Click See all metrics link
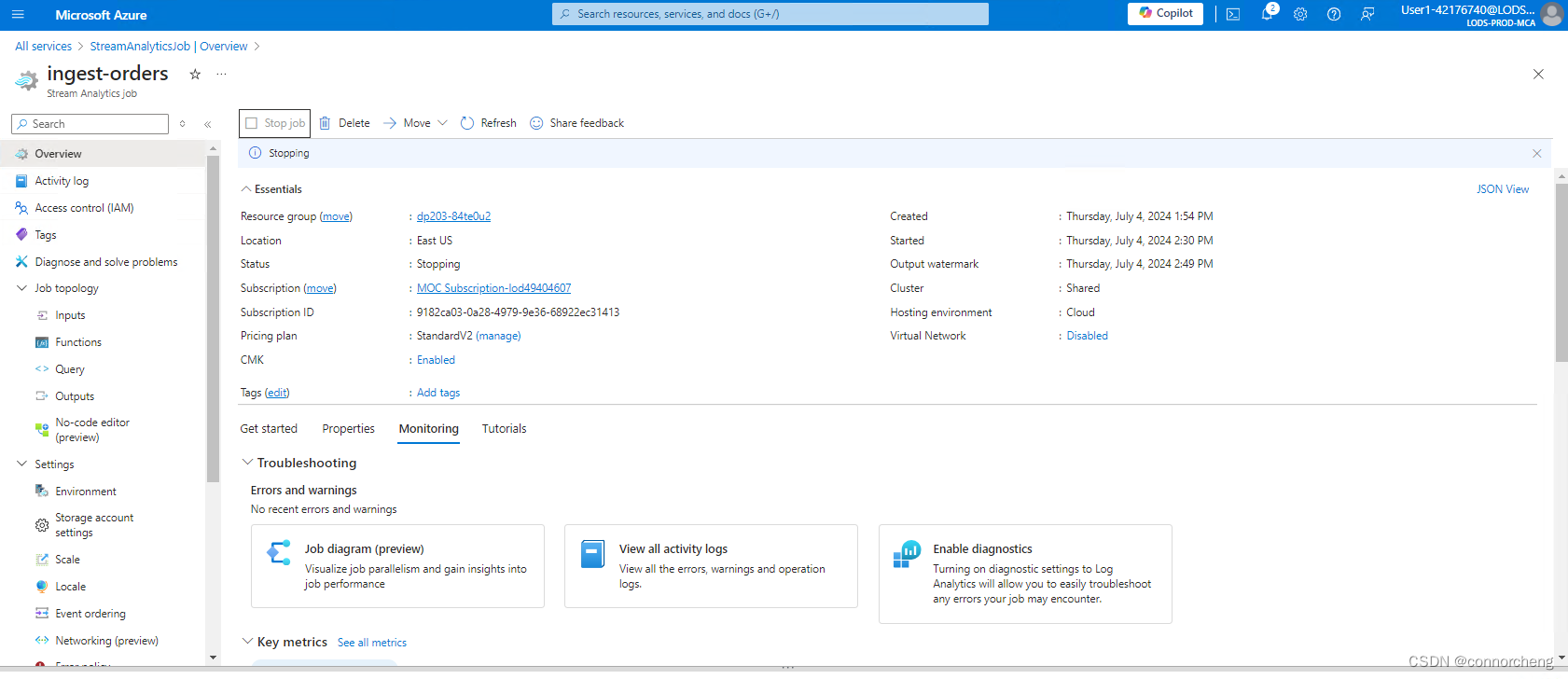The image size is (1568, 679). click(372, 643)
